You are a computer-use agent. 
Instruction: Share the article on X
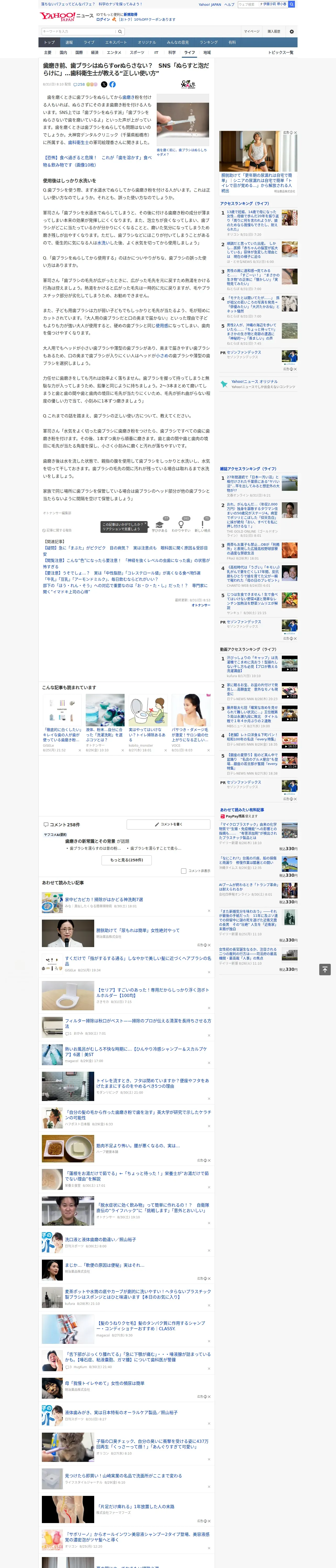[x=104, y=85]
